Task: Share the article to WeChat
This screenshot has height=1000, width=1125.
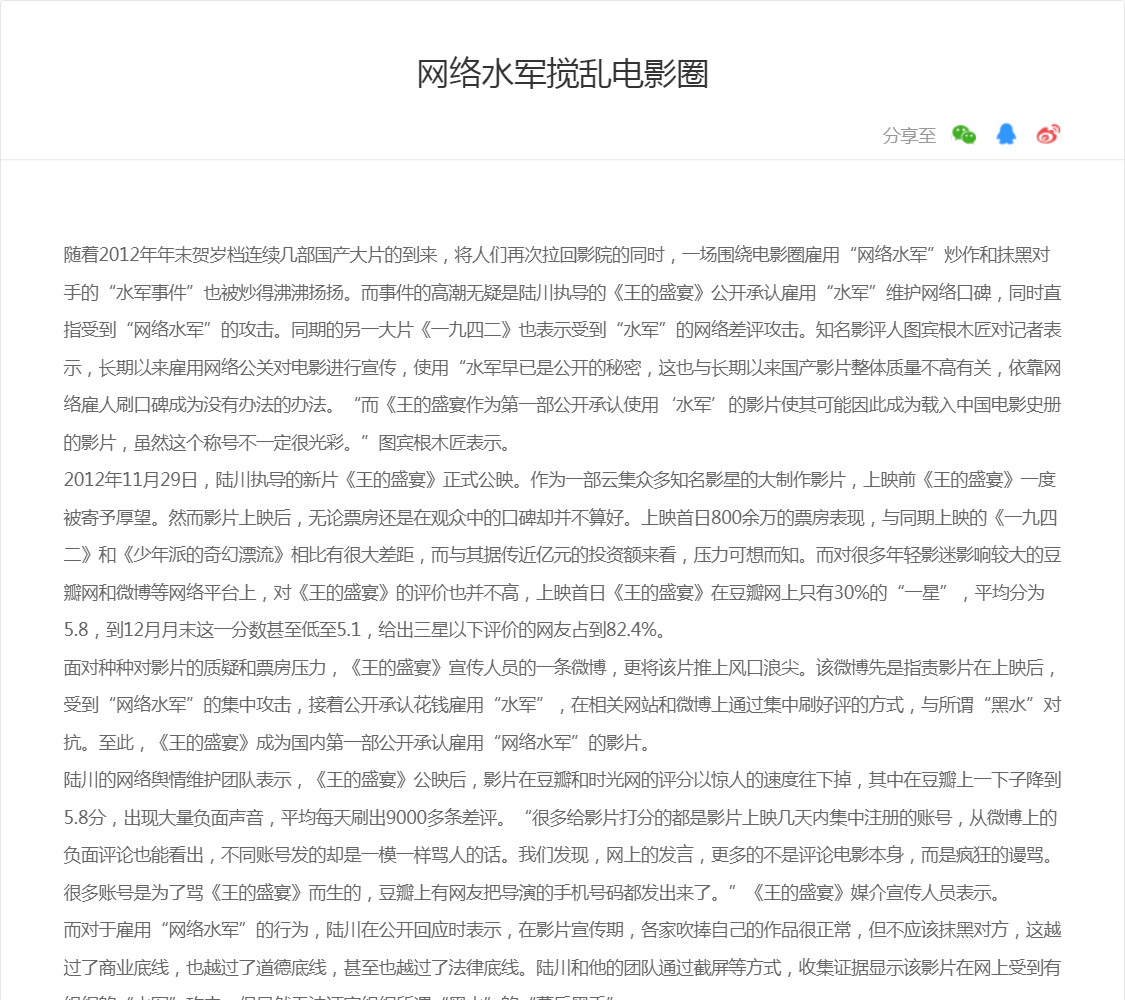Action: (964, 135)
